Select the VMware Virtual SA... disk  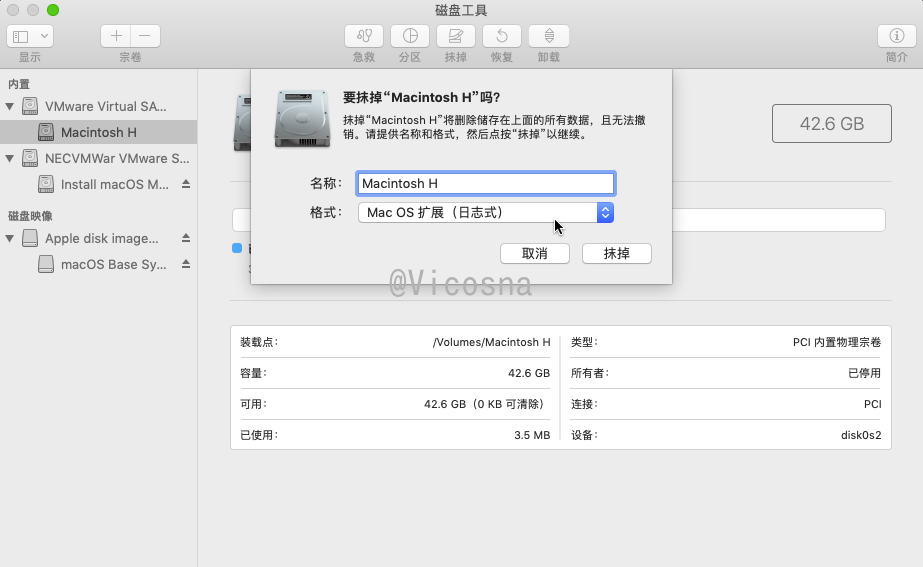click(105, 107)
